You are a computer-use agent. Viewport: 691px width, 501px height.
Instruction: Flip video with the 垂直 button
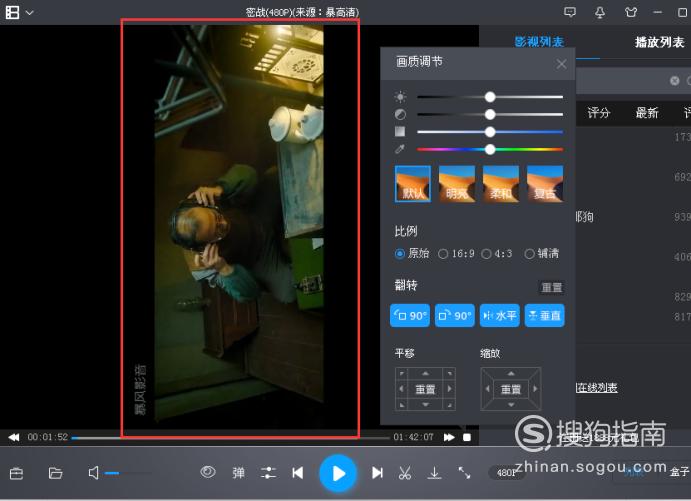click(545, 315)
